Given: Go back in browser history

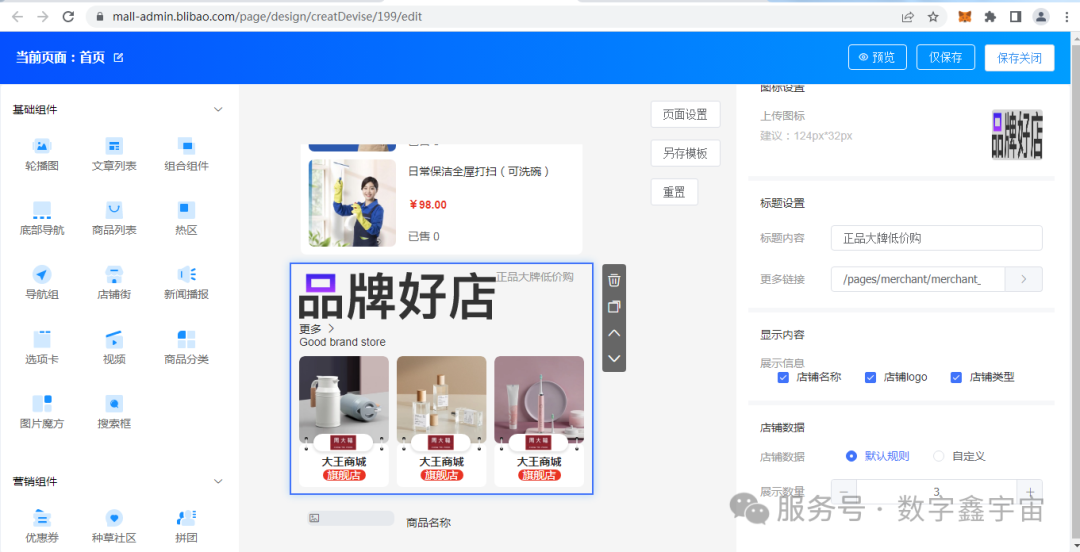Looking at the screenshot, I should 17,17.
